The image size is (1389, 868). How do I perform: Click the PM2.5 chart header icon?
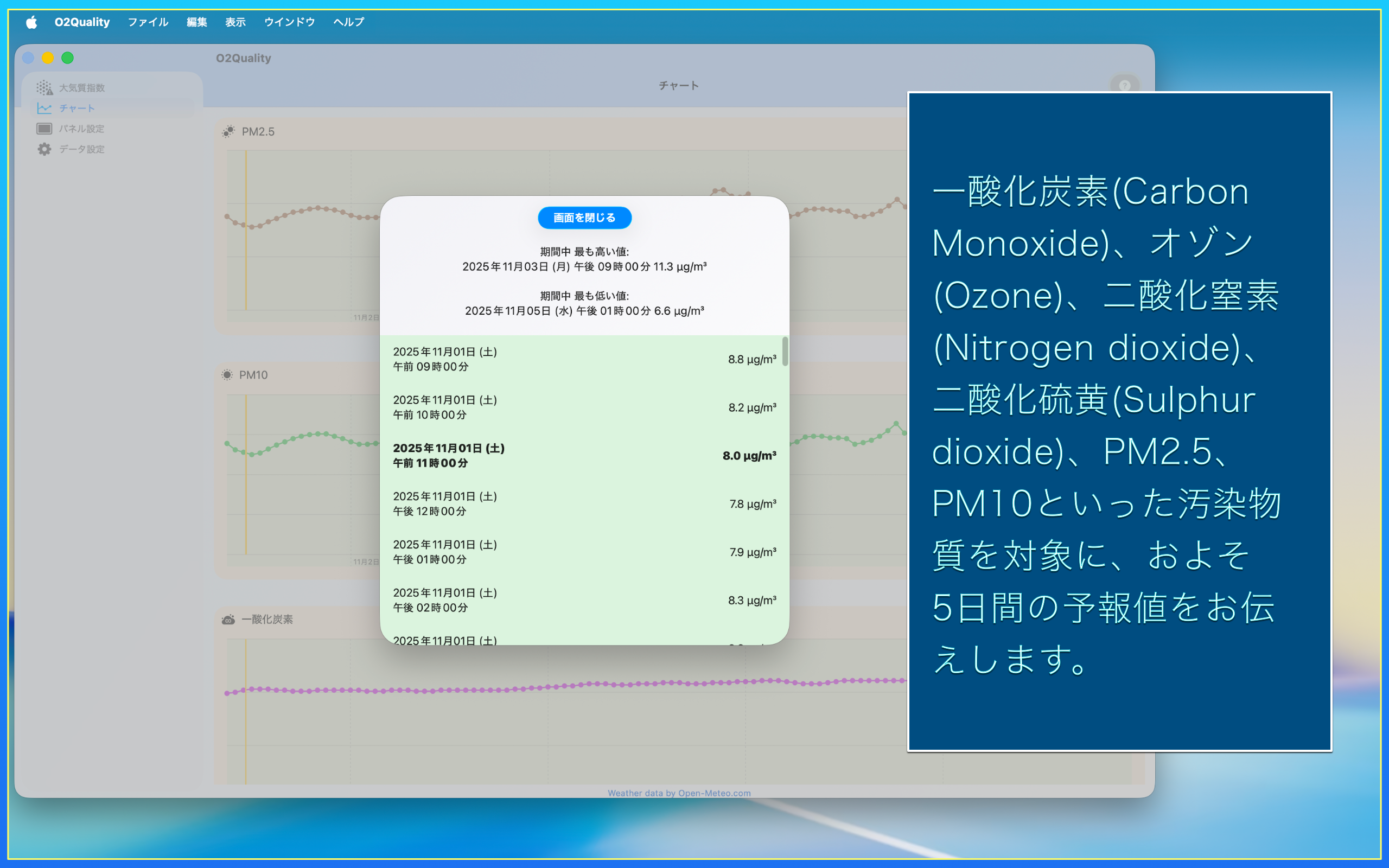coord(228,131)
